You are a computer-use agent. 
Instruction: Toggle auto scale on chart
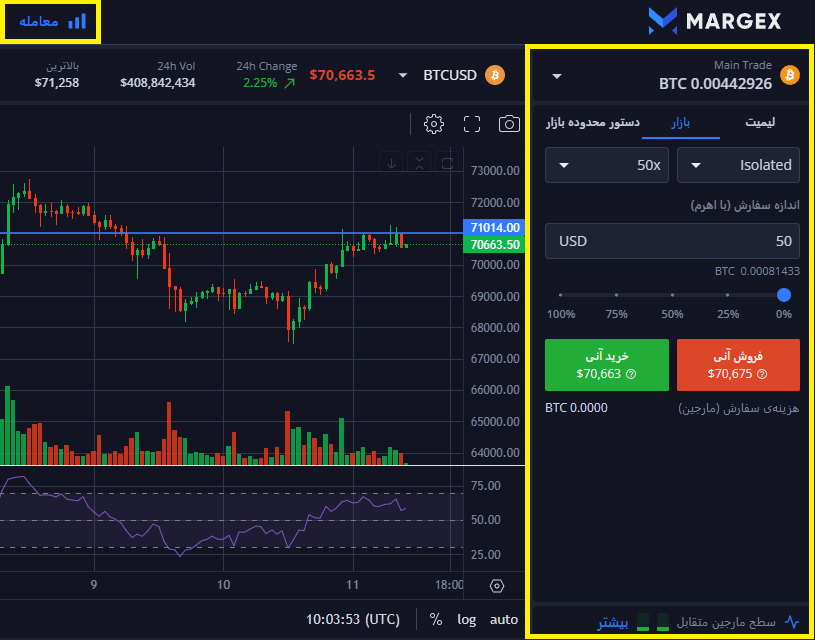click(x=504, y=619)
